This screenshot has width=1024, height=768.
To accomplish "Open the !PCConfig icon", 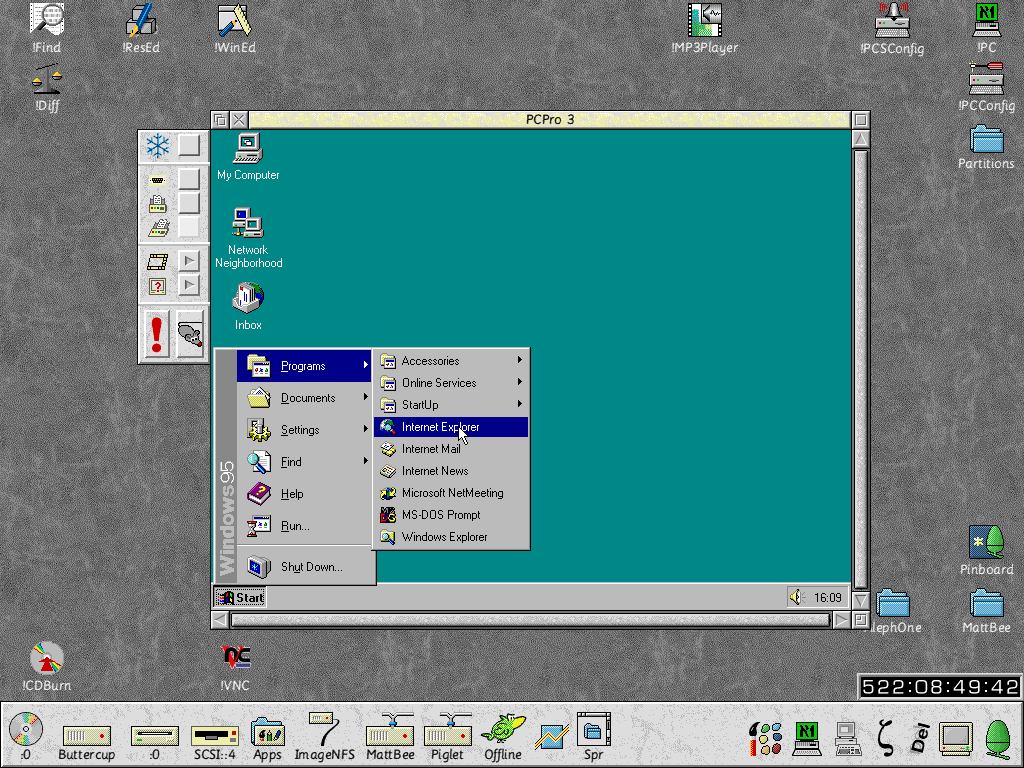I will coord(987,88).
